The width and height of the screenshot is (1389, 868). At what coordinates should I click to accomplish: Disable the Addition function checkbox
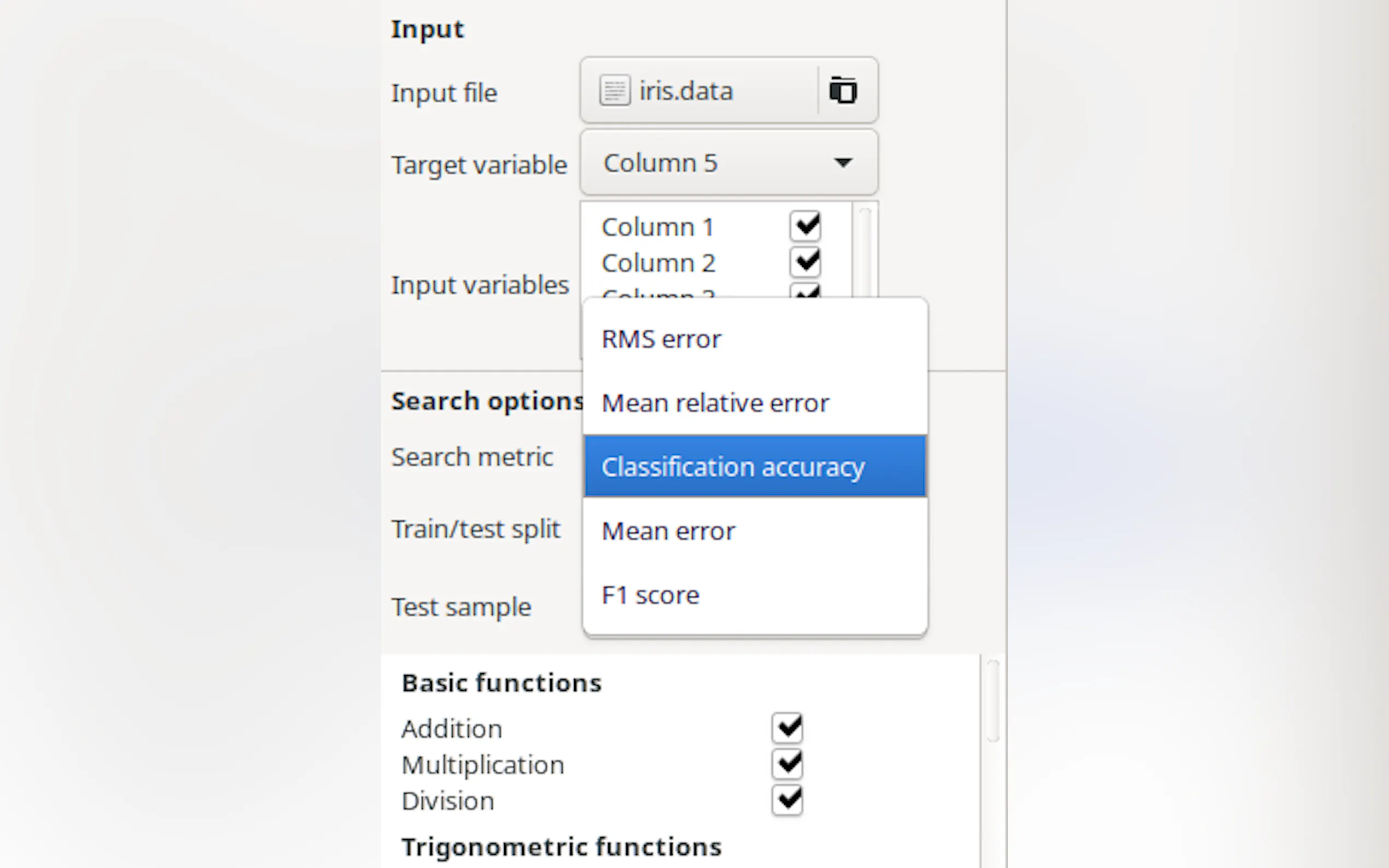tap(787, 728)
